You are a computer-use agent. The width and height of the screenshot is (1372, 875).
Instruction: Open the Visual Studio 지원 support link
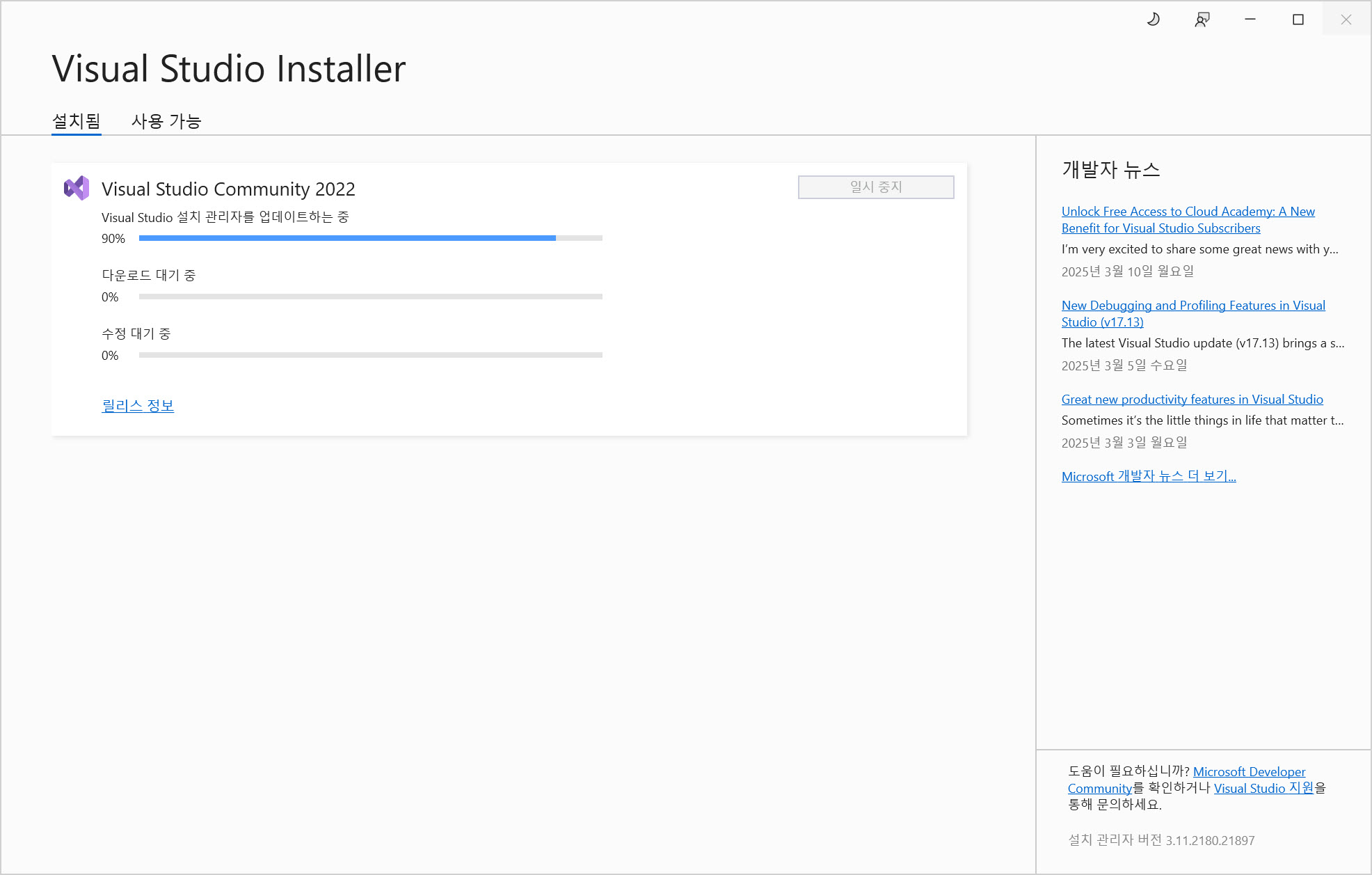tap(1263, 788)
